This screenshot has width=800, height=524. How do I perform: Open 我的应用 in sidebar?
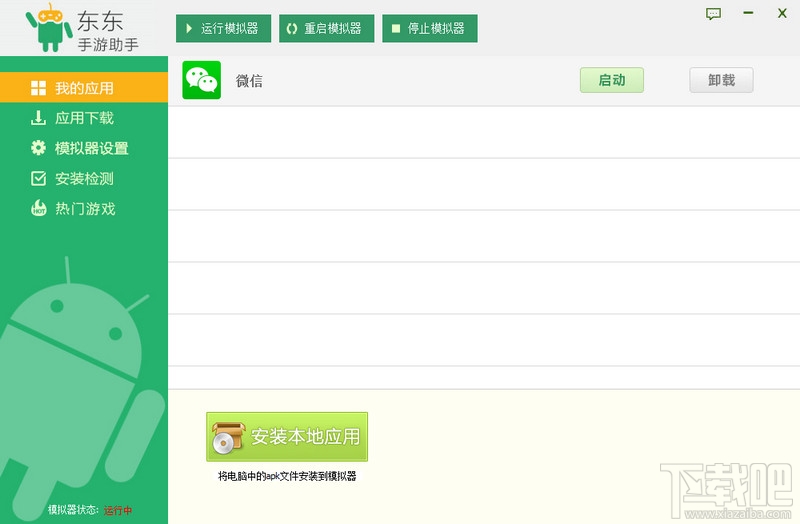84,88
